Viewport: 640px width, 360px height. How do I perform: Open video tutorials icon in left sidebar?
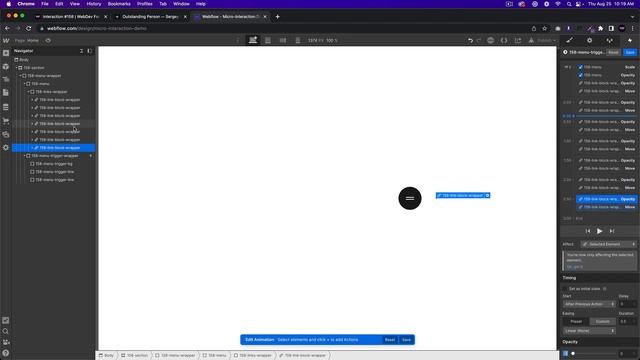[6, 342]
